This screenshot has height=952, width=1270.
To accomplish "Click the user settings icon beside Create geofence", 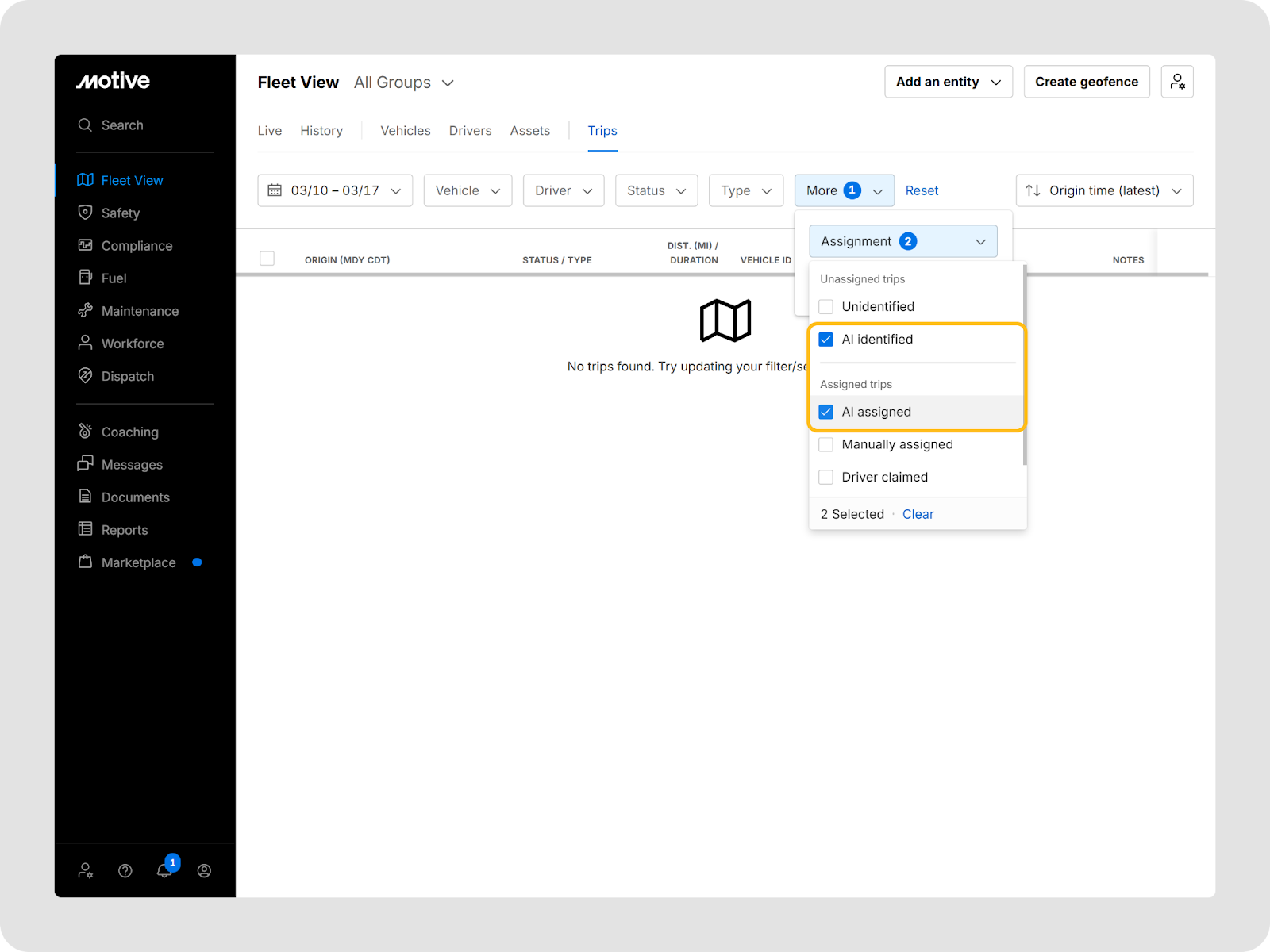I will 1177,82.
